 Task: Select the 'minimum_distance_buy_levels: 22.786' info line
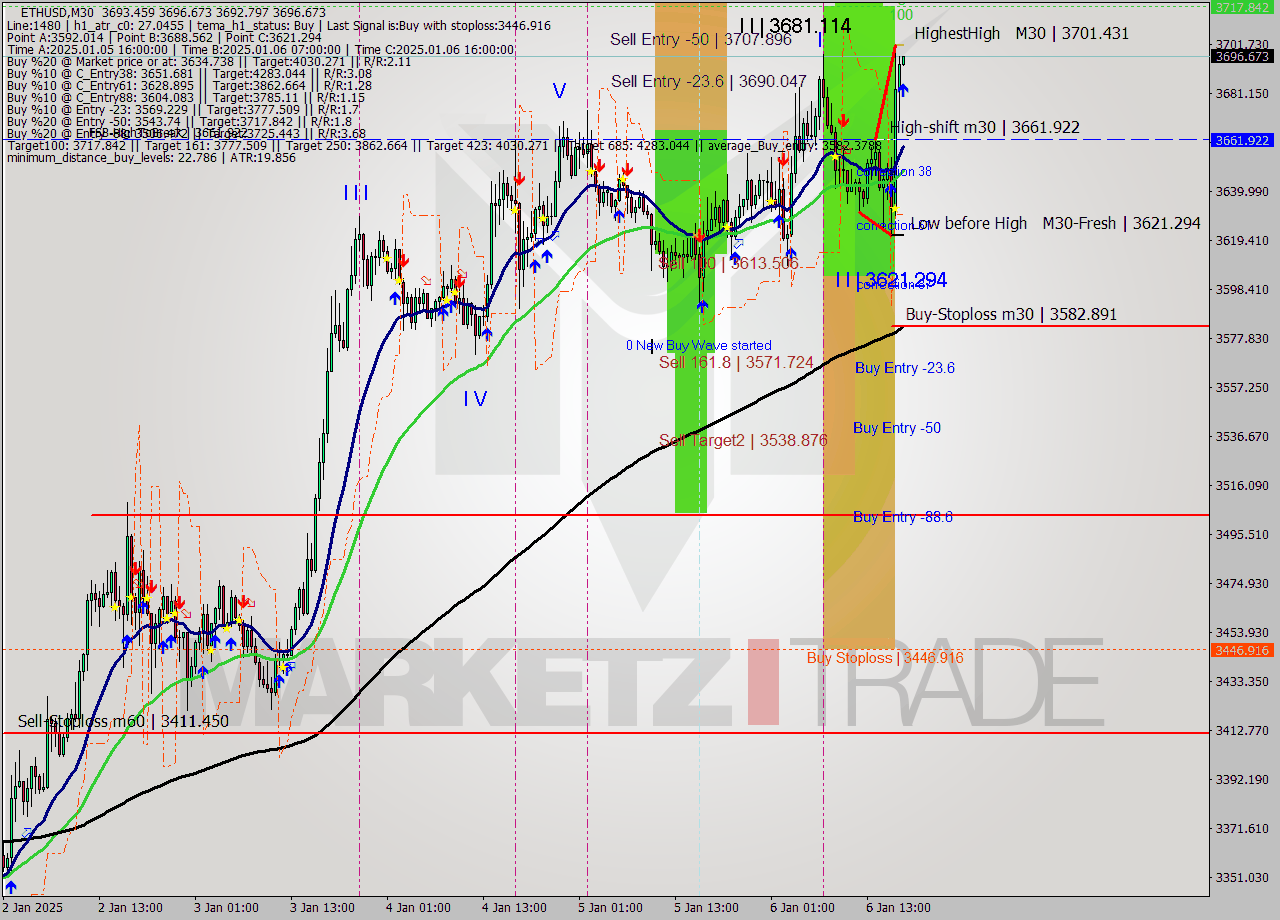[151, 157]
